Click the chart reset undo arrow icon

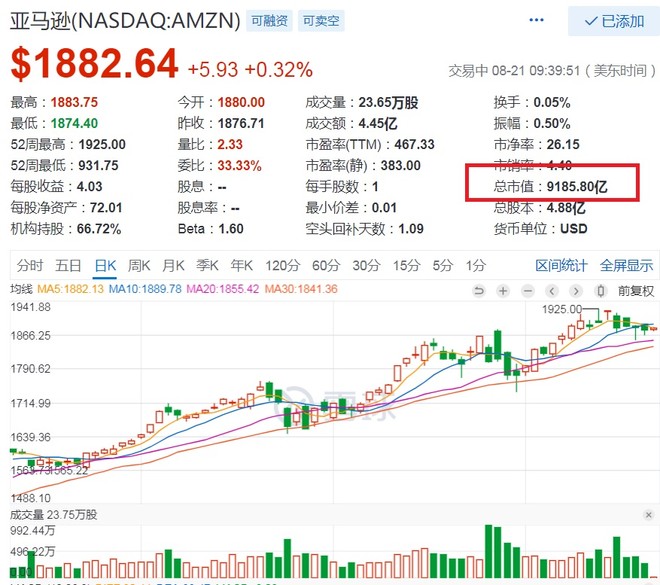pyautogui.click(x=479, y=291)
